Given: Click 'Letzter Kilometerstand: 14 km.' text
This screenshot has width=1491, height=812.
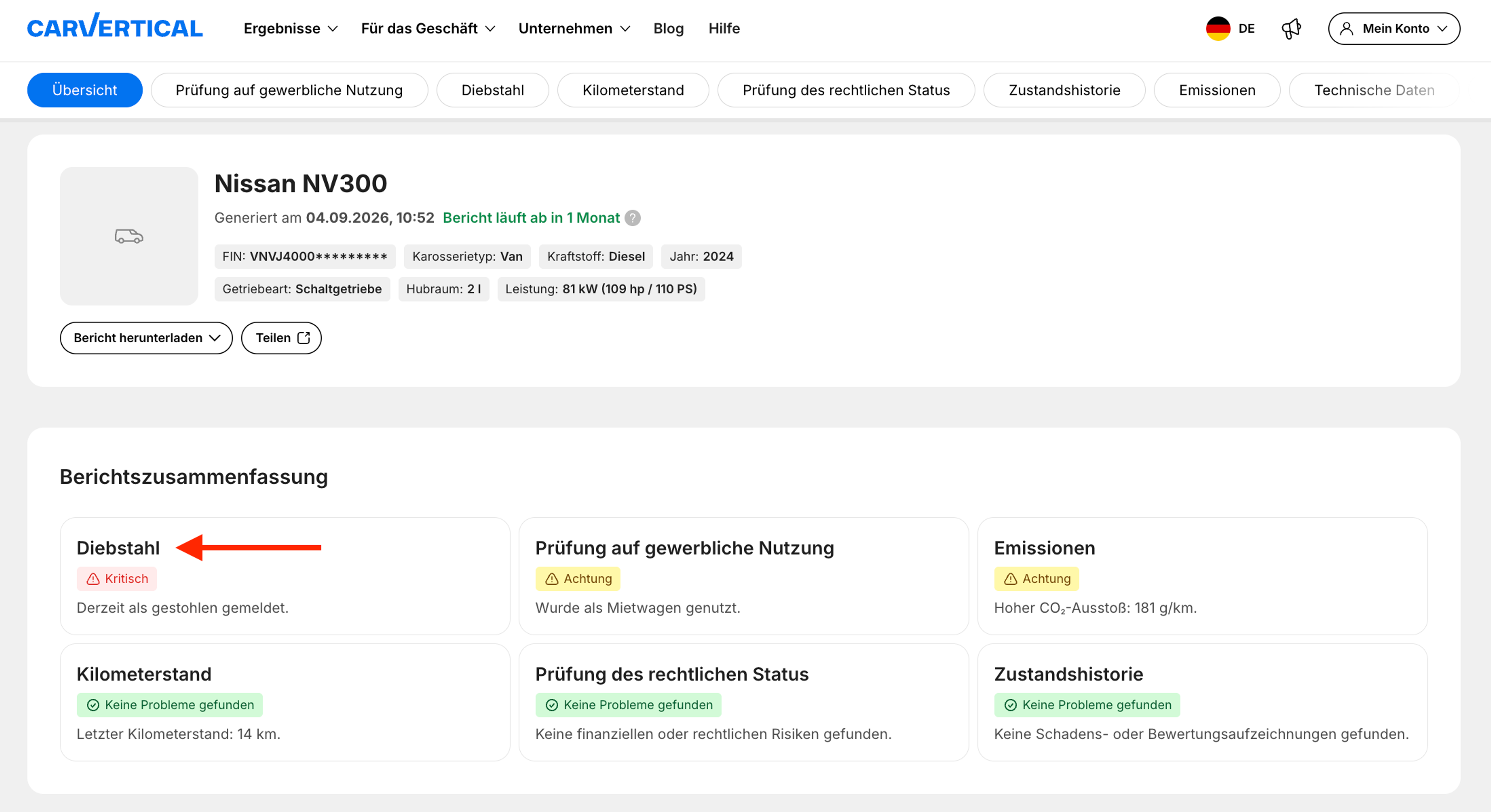Looking at the screenshot, I should pos(179,734).
